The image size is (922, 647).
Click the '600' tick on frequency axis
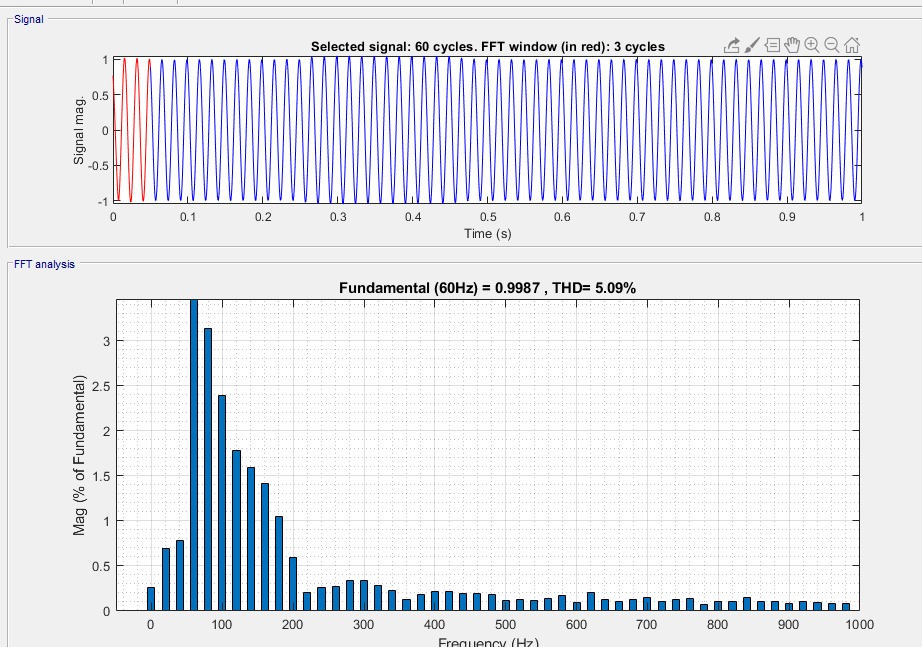coord(576,625)
